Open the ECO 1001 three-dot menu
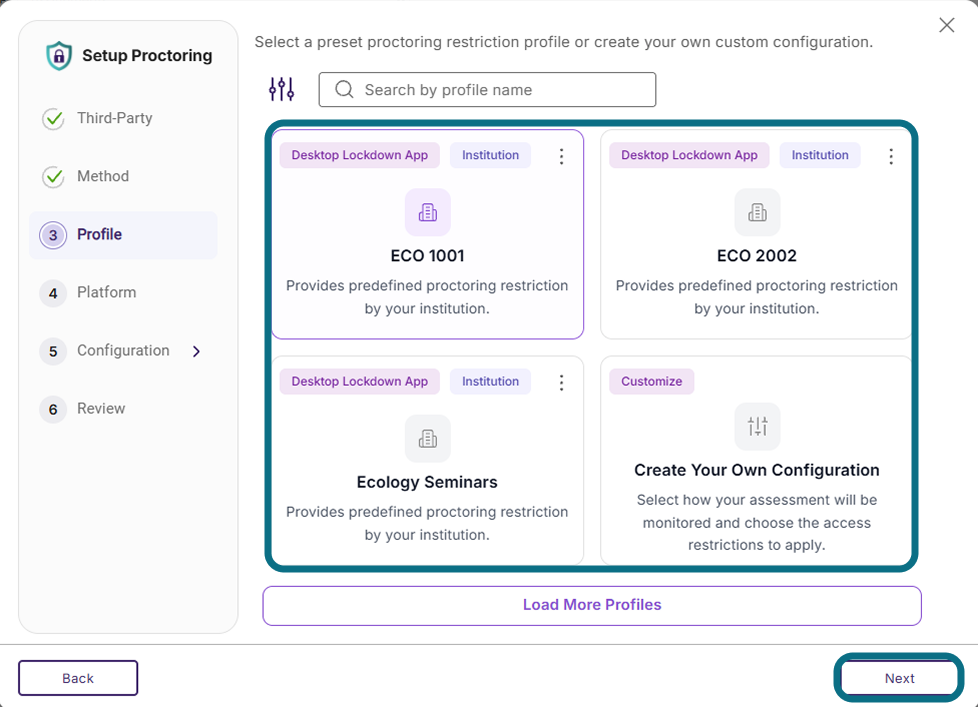978x707 pixels. click(561, 156)
